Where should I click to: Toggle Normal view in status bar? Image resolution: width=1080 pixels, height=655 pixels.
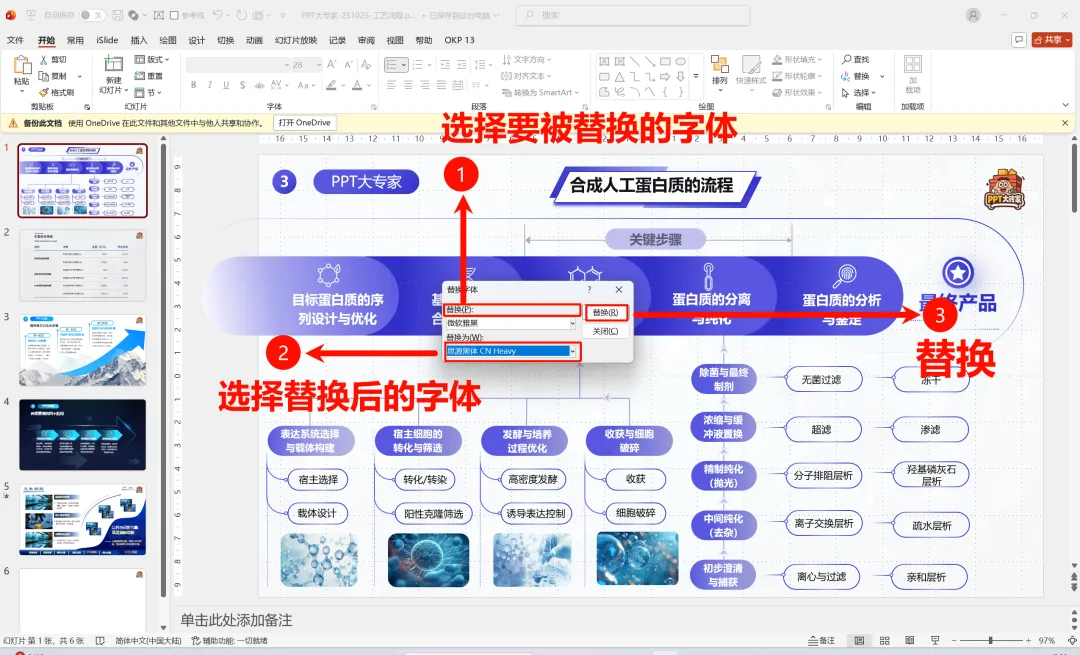[x=860, y=641]
